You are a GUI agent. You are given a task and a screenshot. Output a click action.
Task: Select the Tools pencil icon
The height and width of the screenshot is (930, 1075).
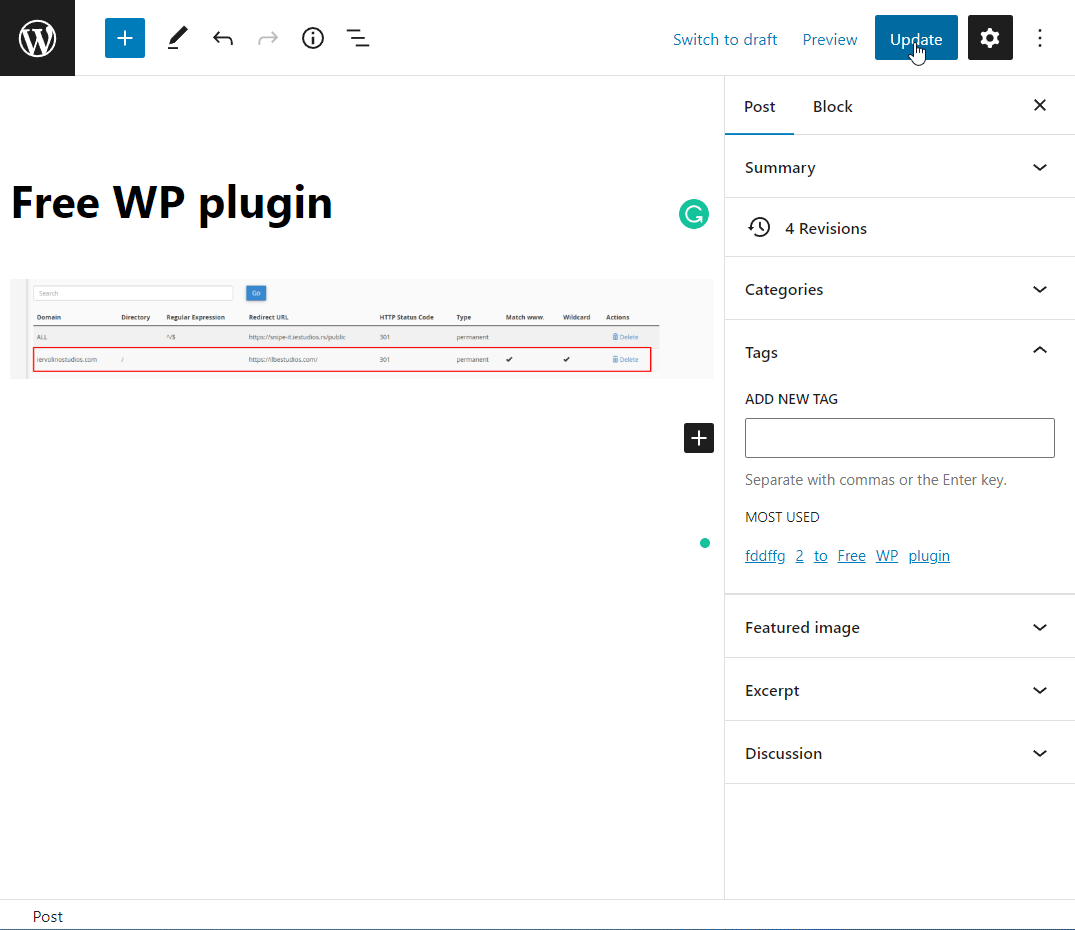click(x=177, y=38)
